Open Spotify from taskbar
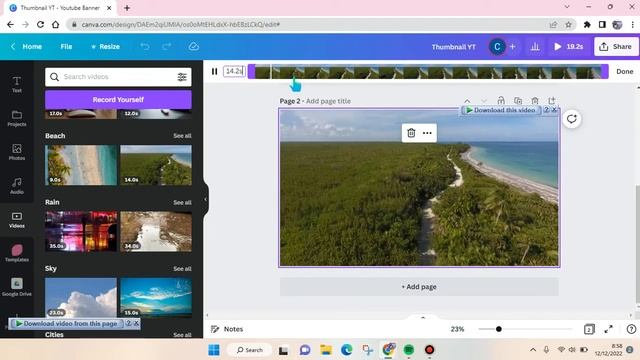 click(x=409, y=350)
